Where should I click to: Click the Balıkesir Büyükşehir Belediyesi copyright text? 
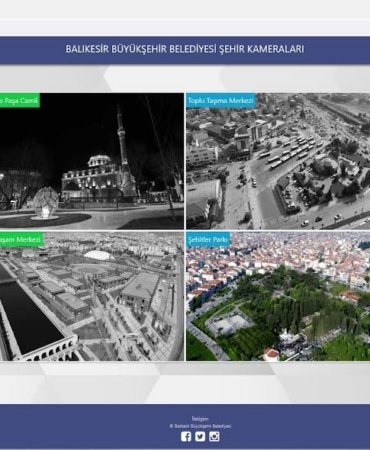click(200, 426)
